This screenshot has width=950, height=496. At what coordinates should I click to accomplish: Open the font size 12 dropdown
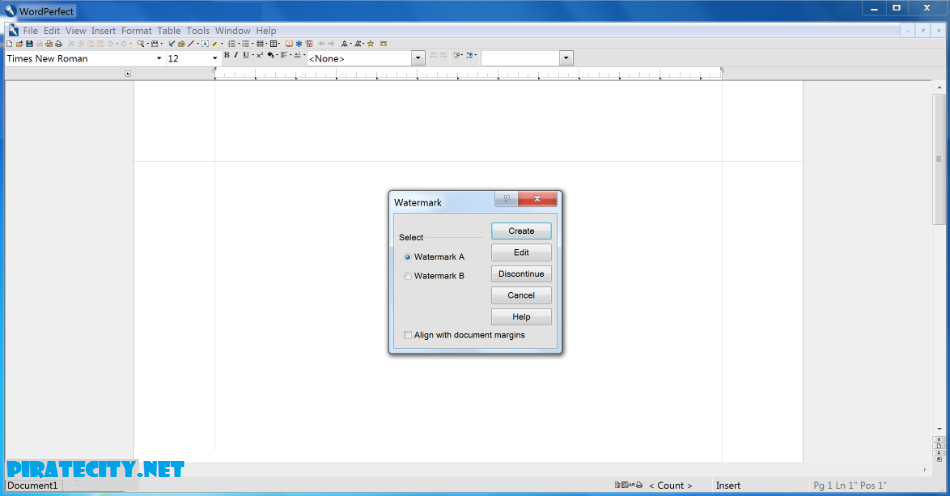coord(214,58)
